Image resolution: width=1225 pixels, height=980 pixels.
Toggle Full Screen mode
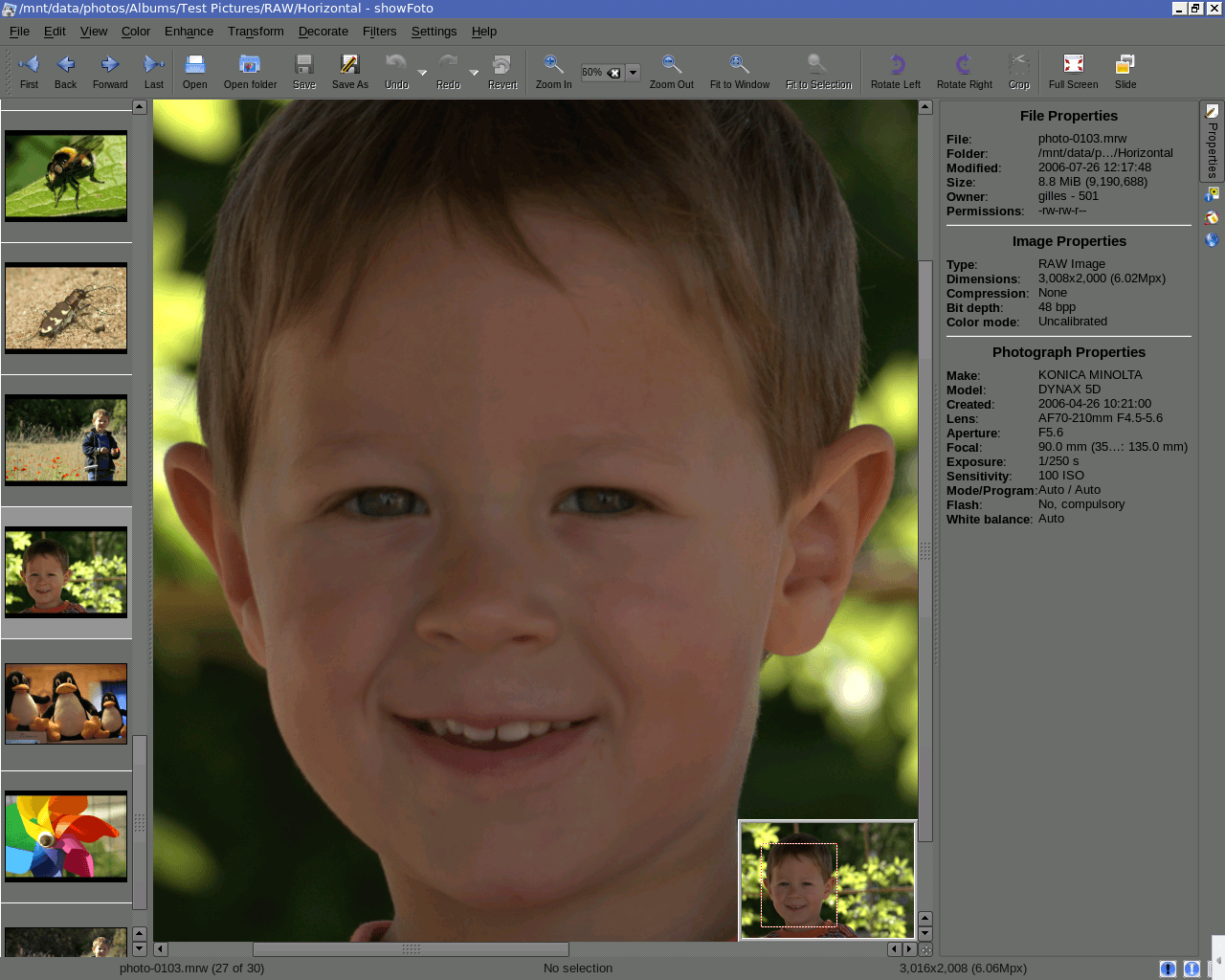point(1073,65)
